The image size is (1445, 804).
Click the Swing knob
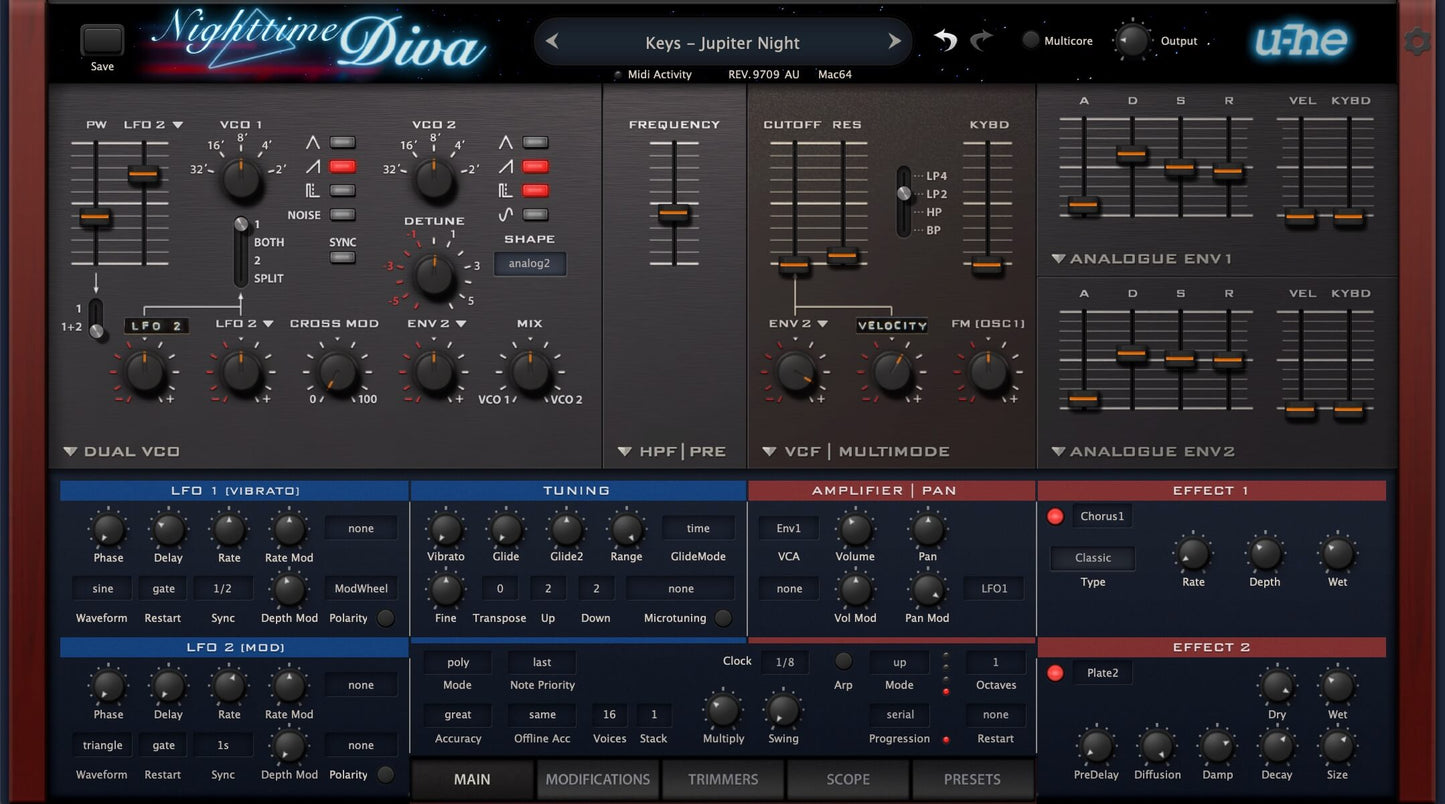783,711
